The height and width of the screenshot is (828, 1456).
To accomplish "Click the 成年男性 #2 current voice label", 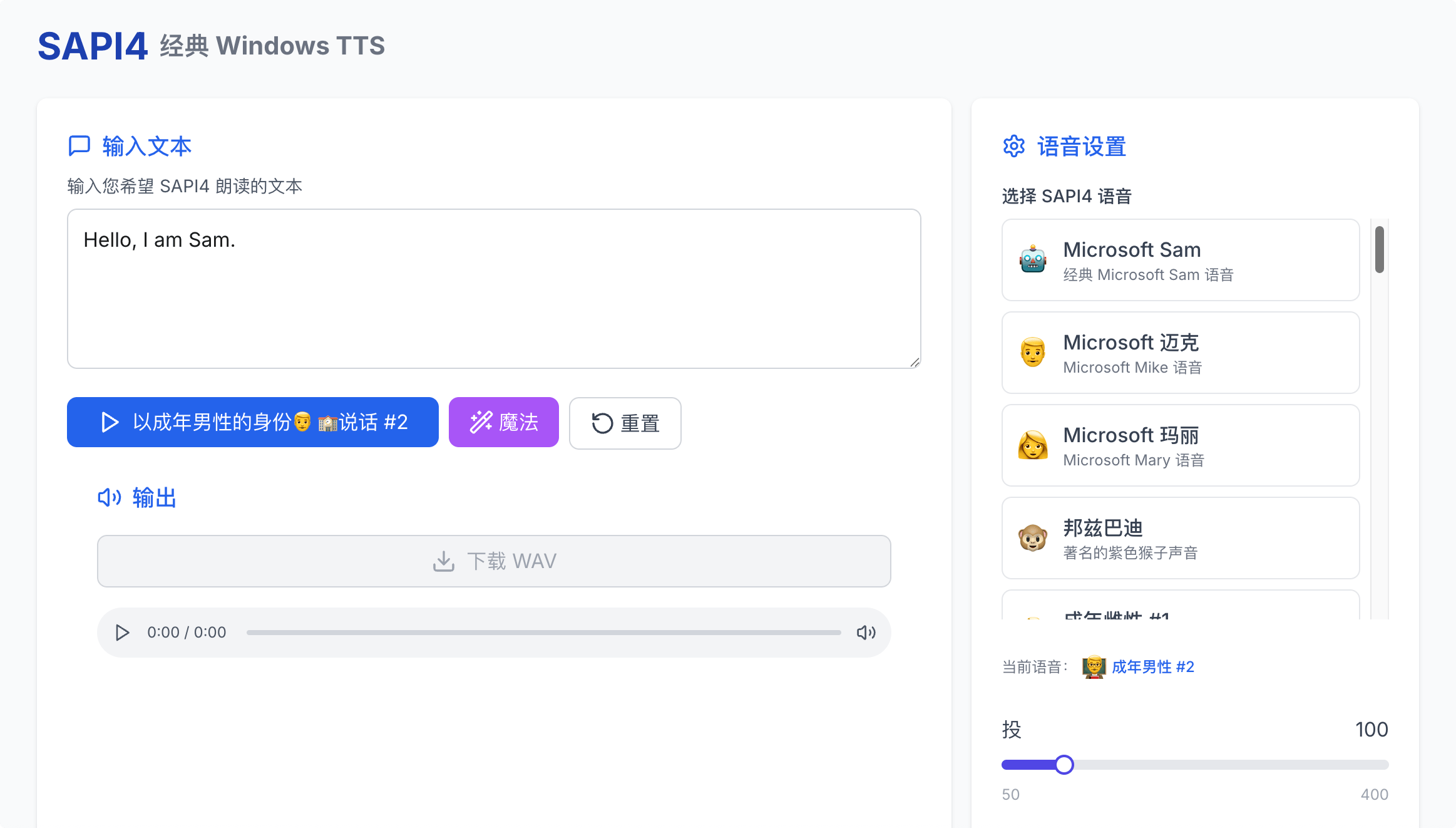I will pos(1153,667).
